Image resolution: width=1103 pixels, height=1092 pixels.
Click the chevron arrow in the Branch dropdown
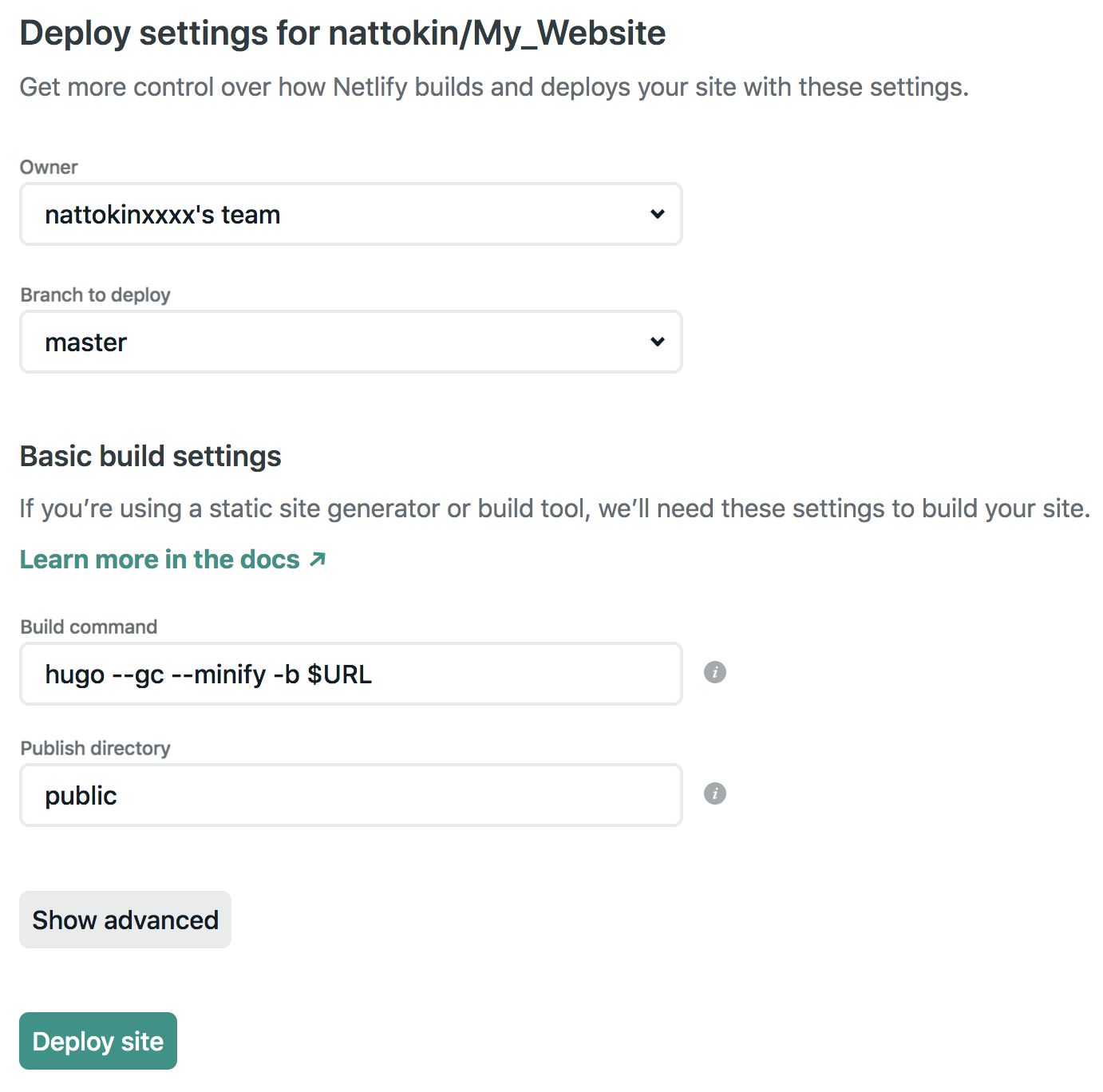(657, 342)
